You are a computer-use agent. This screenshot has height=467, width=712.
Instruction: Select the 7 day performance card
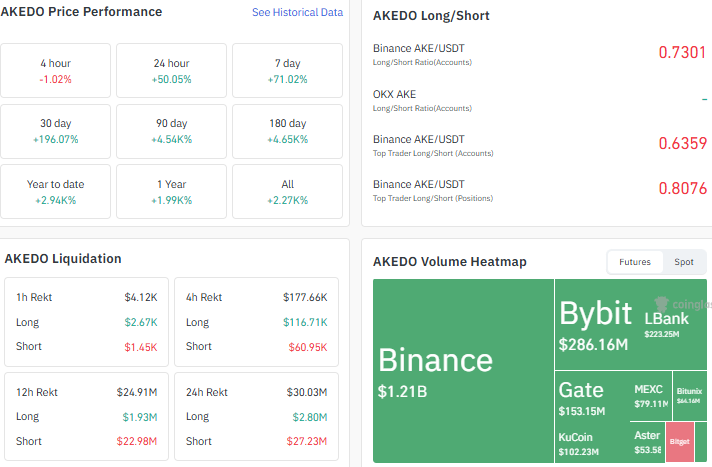[x=287, y=70]
